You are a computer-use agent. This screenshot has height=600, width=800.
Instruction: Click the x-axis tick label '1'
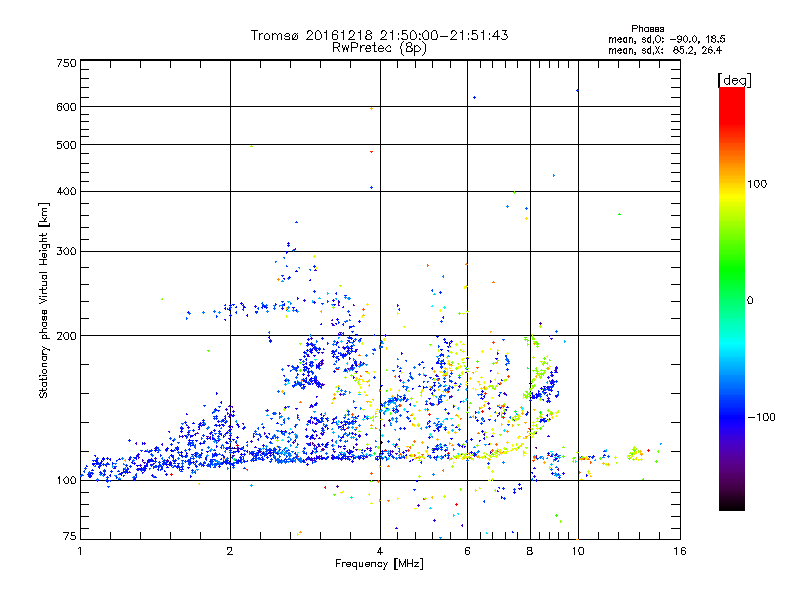tap(80, 551)
